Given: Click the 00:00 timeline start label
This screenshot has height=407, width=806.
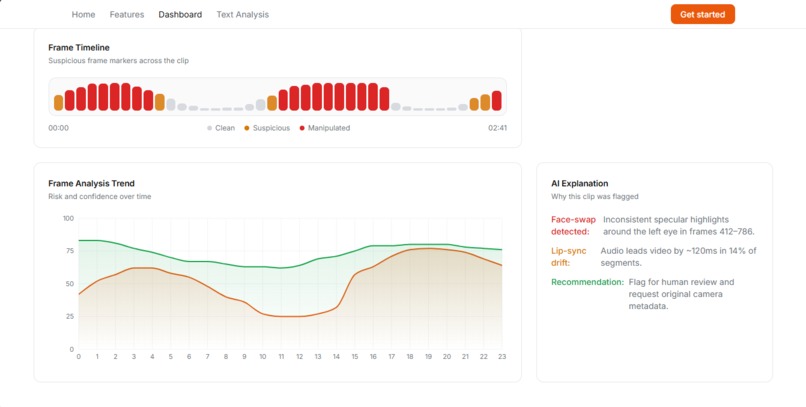Looking at the screenshot, I should tap(59, 128).
